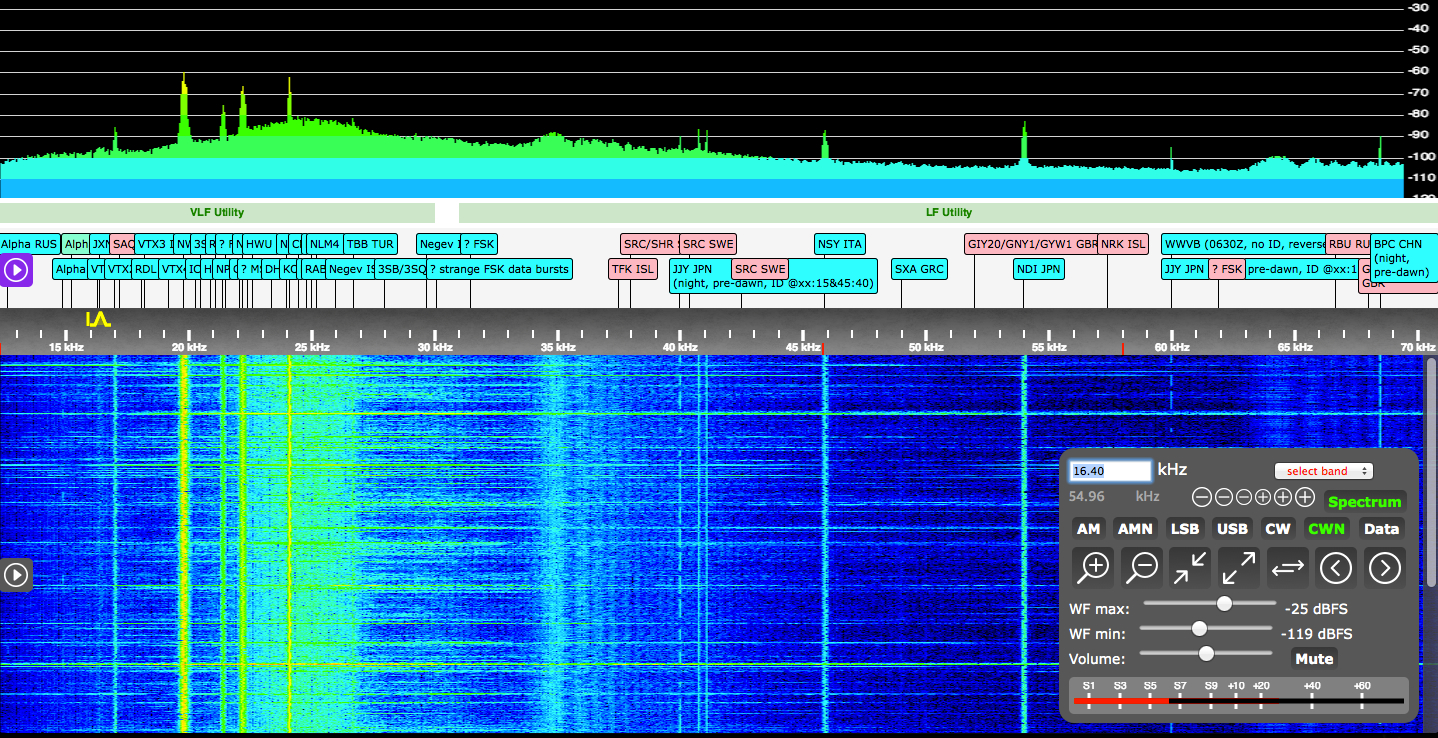Select USB mode

tap(1232, 529)
